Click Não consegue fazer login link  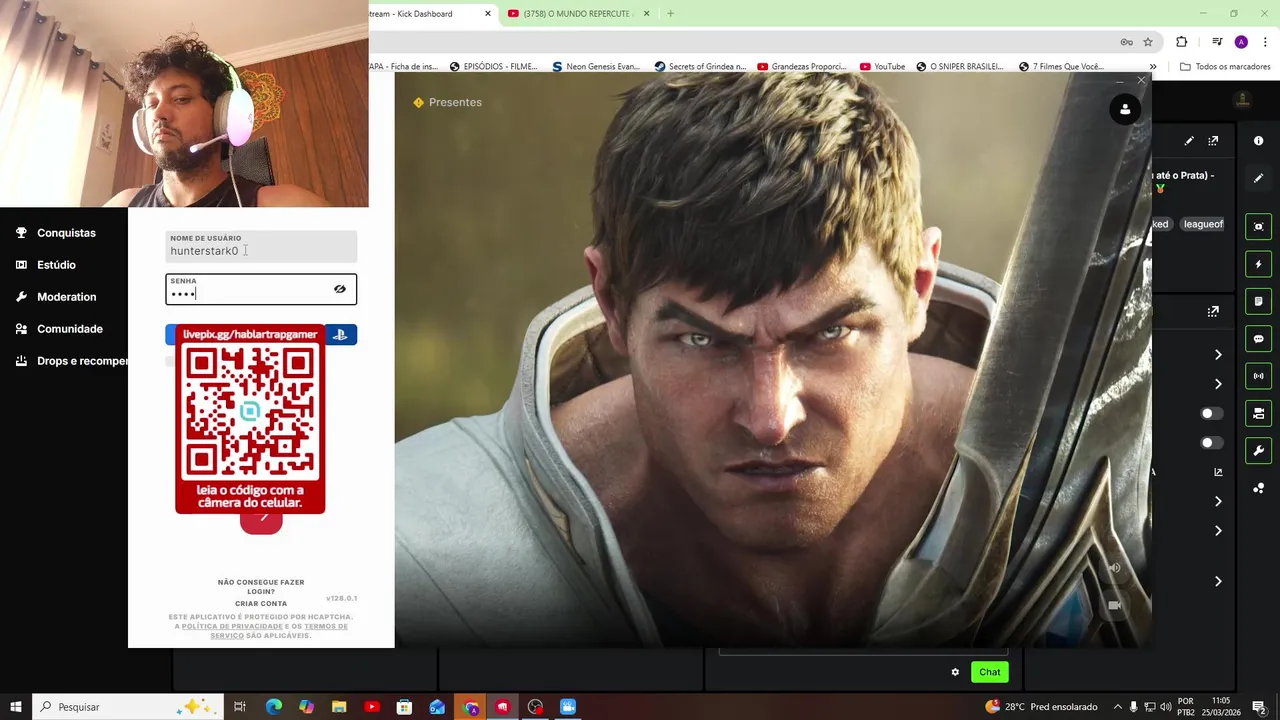(x=261, y=587)
